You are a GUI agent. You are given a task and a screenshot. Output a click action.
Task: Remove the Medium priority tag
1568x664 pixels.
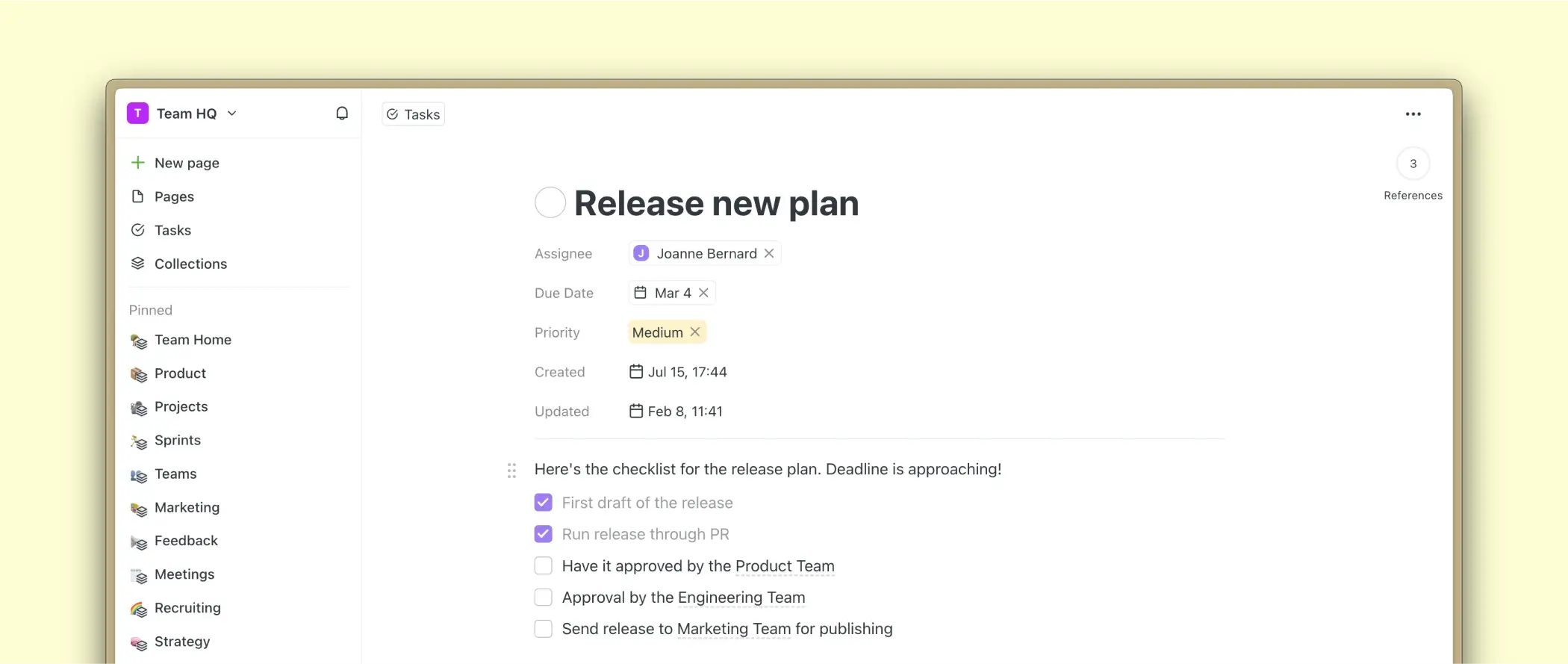tap(695, 332)
